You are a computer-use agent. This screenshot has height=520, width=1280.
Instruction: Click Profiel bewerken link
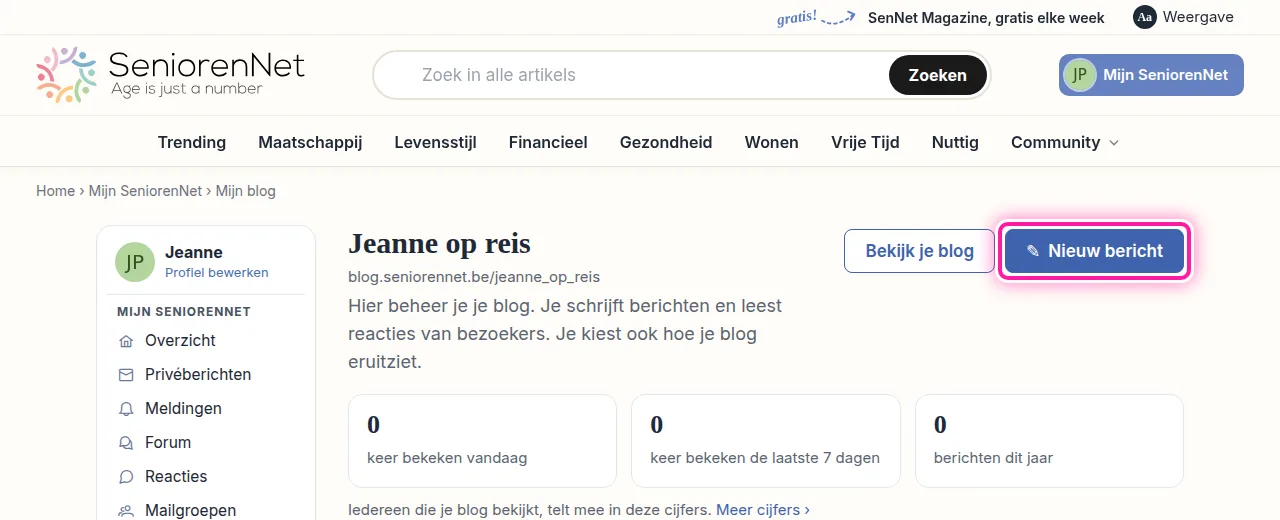[x=217, y=272]
